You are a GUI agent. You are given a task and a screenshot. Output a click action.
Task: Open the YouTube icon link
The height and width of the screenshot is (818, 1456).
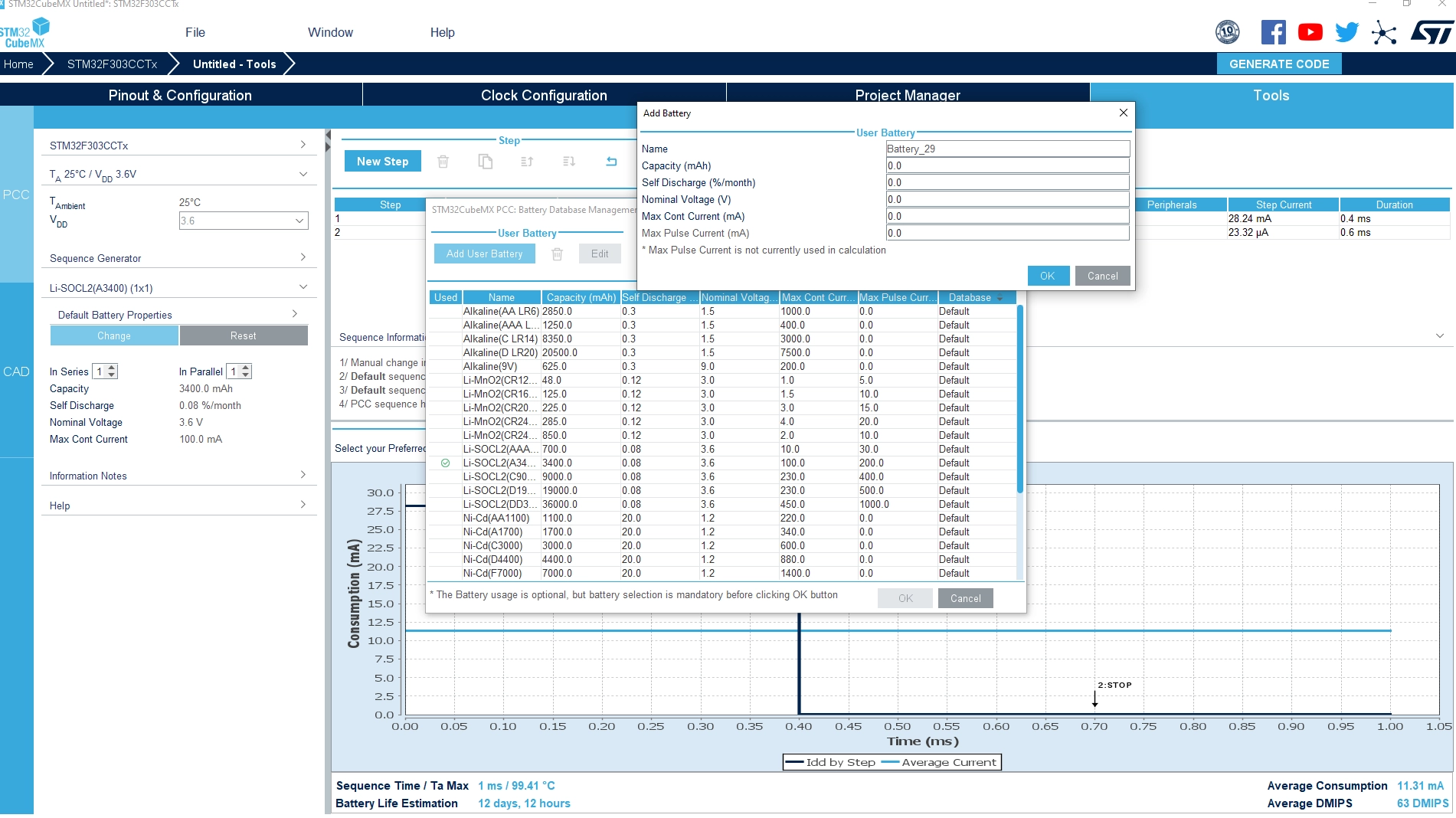tap(1310, 32)
